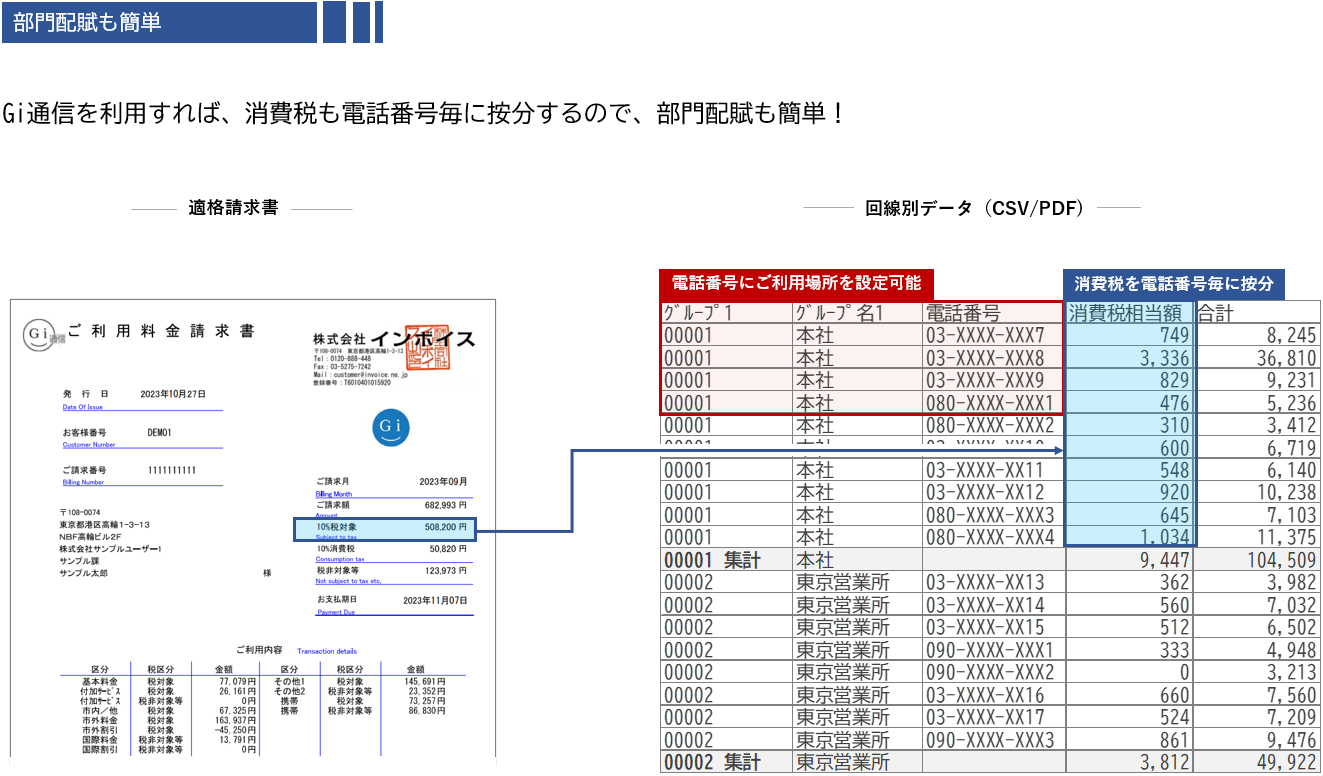The height and width of the screenshot is (776, 1323).
Task: Select the 部門配賦も簡単 heading banner
Action: point(159,22)
